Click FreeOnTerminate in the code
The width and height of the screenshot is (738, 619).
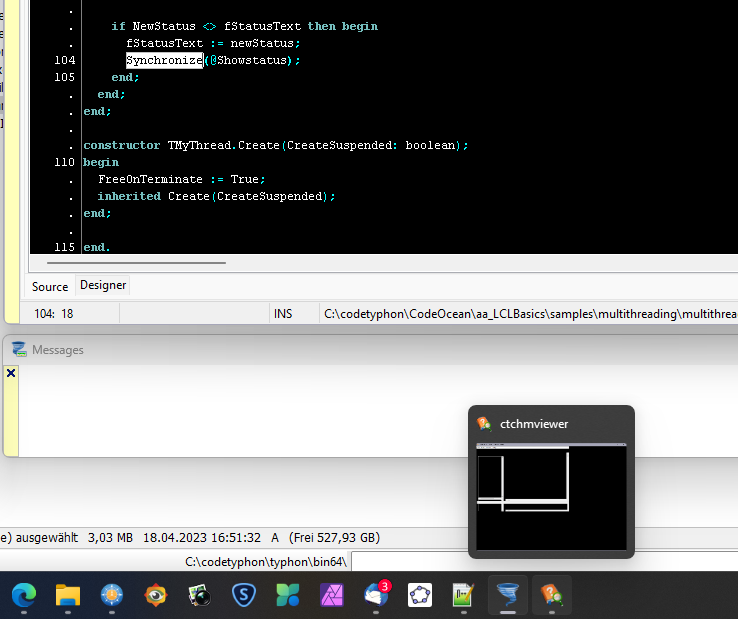pyautogui.click(x=150, y=179)
